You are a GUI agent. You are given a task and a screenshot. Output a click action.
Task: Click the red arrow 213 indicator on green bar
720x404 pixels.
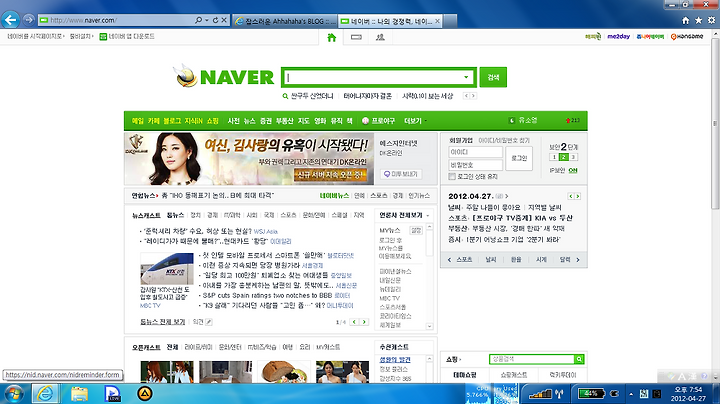click(573, 120)
